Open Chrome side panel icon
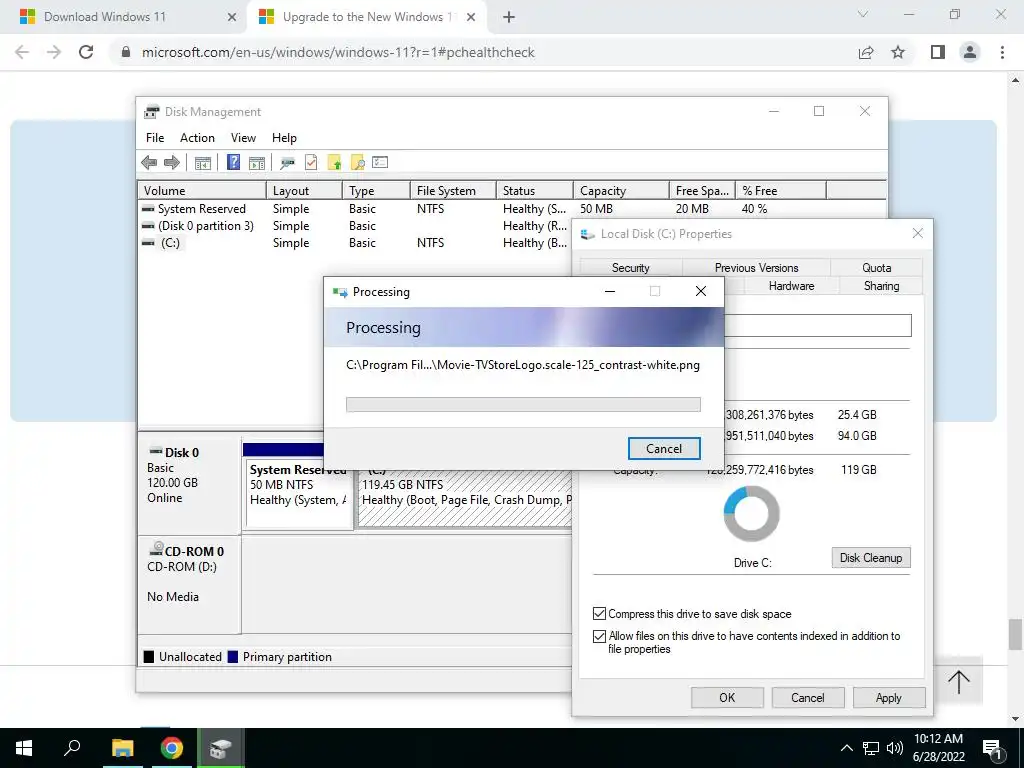 (x=938, y=52)
